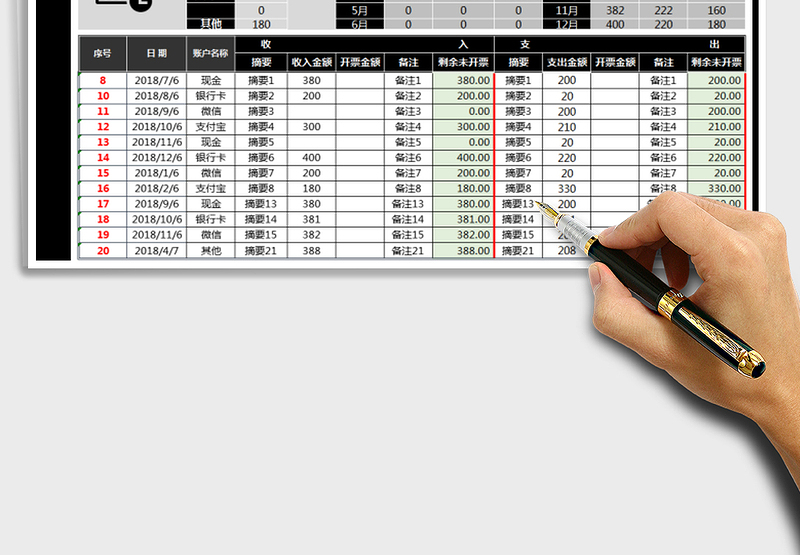
Task: Select the 支付宝 cell in row 12
Action: tap(210, 127)
